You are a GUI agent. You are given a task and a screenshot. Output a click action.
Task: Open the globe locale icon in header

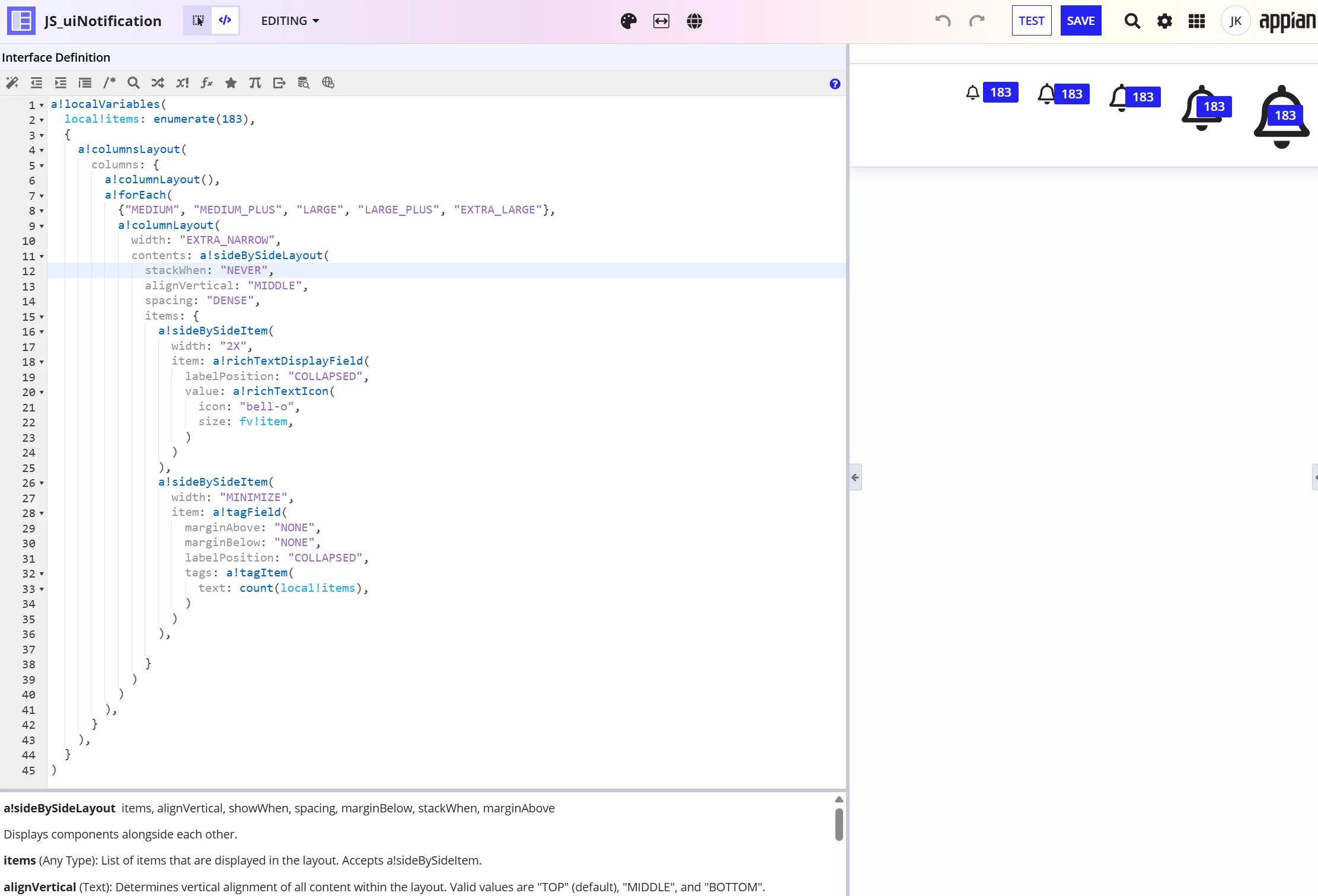point(694,21)
